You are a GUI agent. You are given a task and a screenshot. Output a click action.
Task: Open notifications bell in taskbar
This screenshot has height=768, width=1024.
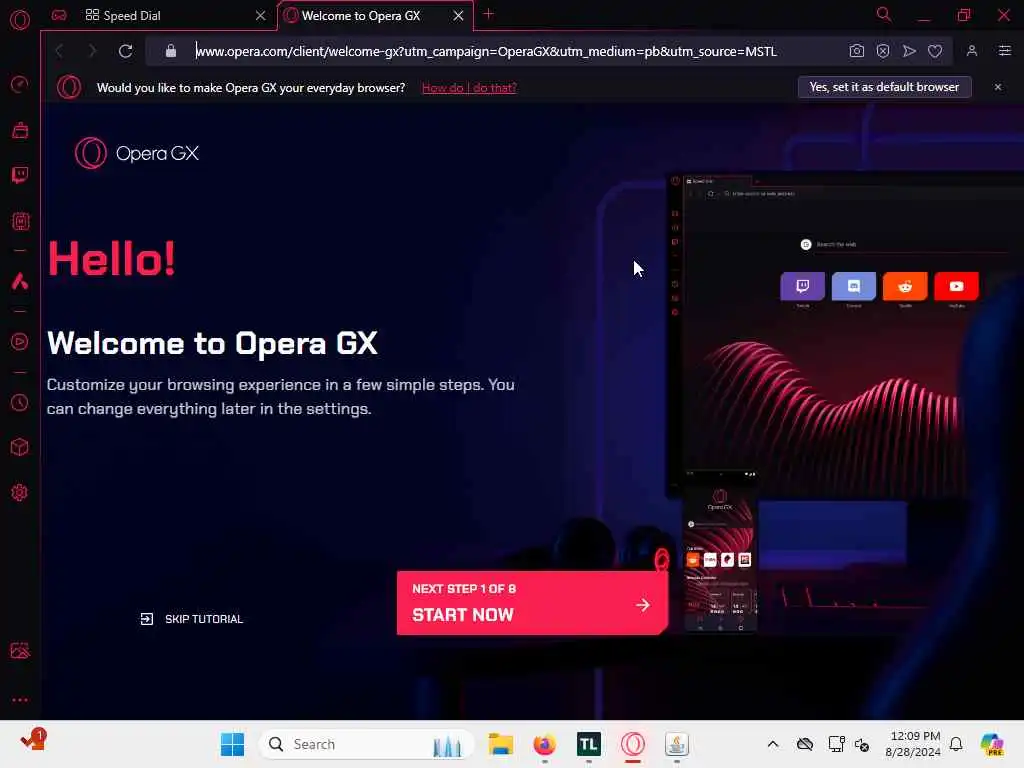955,744
